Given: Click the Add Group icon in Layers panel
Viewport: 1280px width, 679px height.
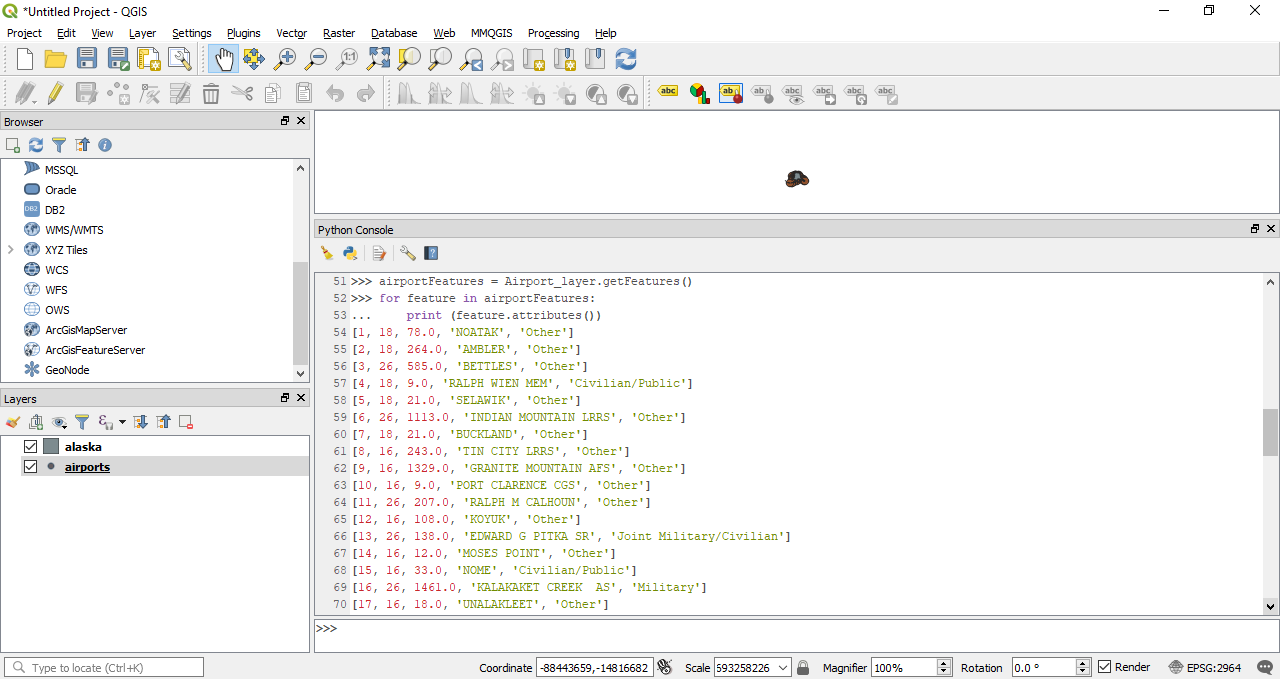Looking at the screenshot, I should coord(36,422).
